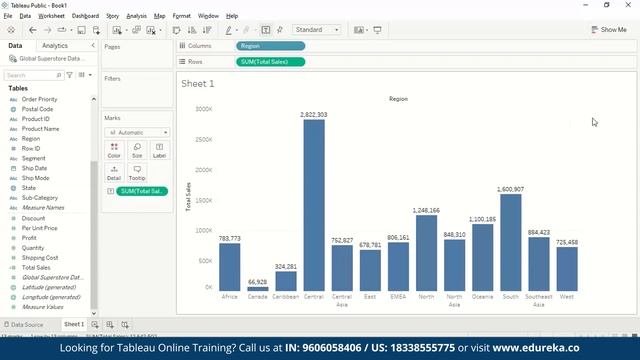Sort descending using toolbar icon
The image size is (640, 360).
click(207, 30)
